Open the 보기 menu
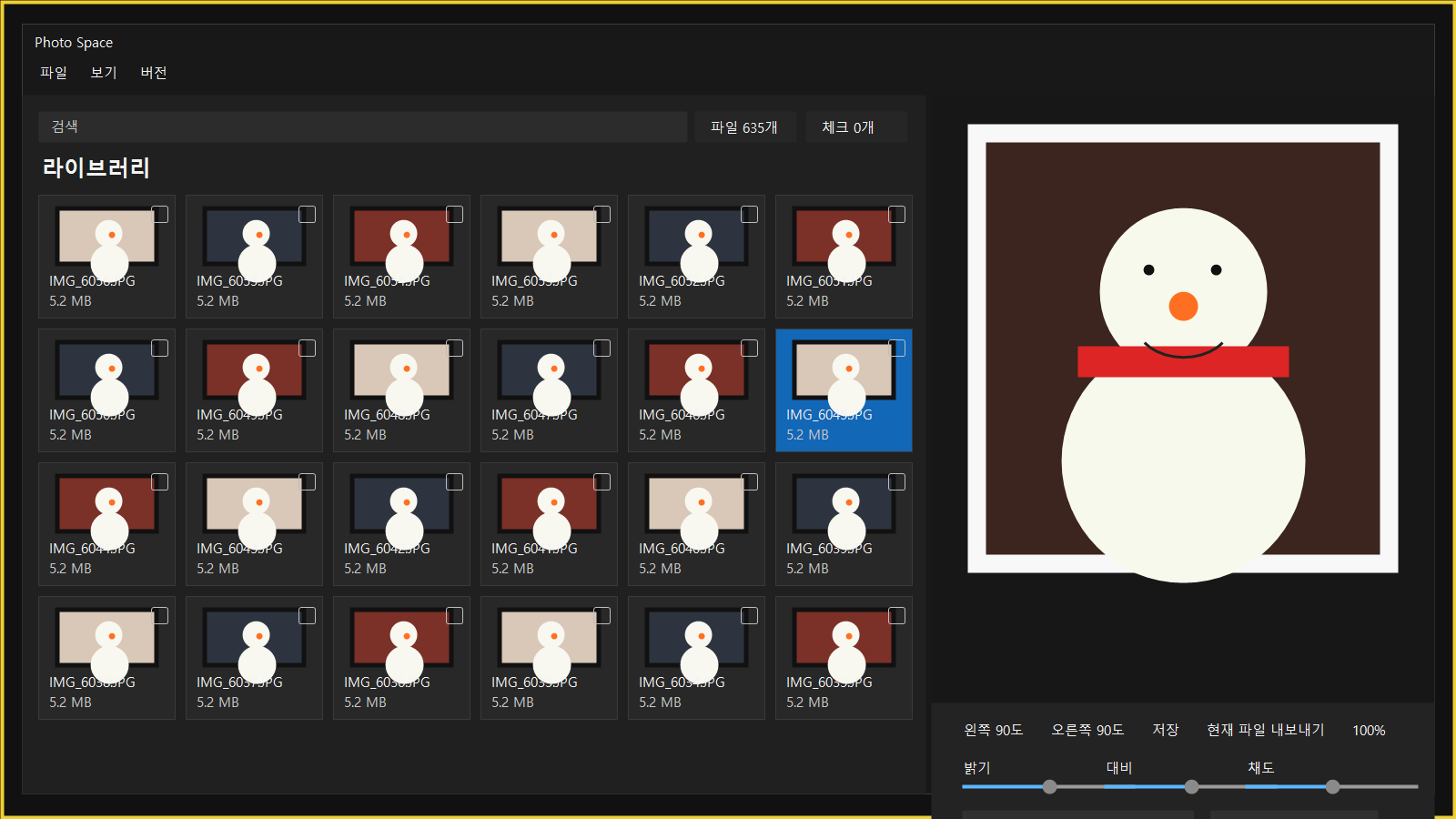 (x=104, y=73)
